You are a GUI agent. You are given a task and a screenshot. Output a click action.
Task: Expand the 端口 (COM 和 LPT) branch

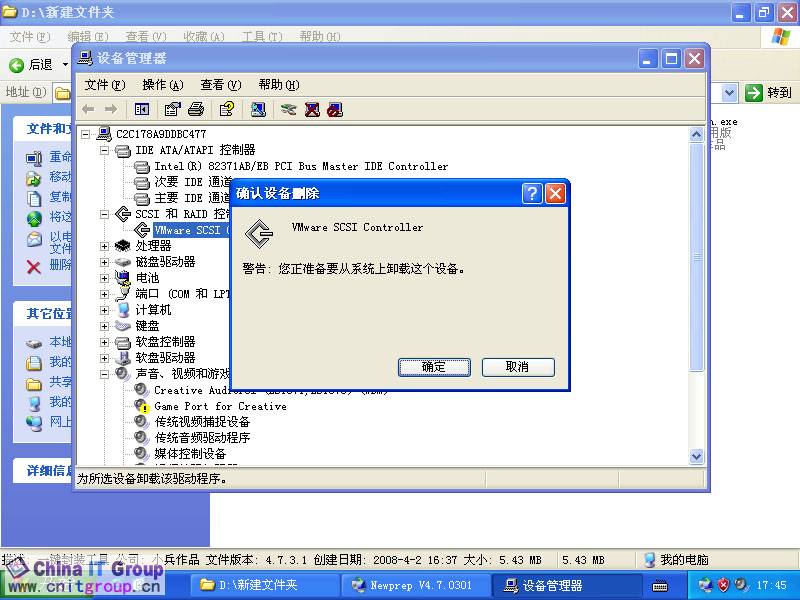(105, 294)
